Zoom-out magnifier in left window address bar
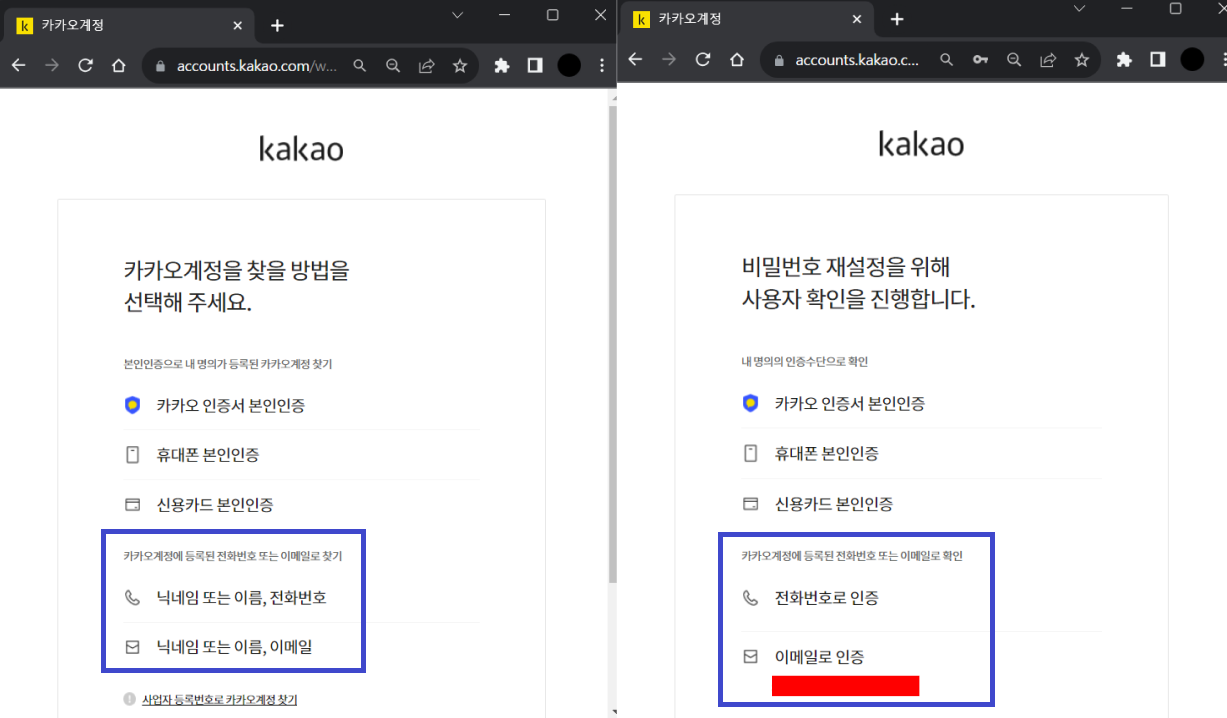The image size is (1227, 718). (393, 65)
